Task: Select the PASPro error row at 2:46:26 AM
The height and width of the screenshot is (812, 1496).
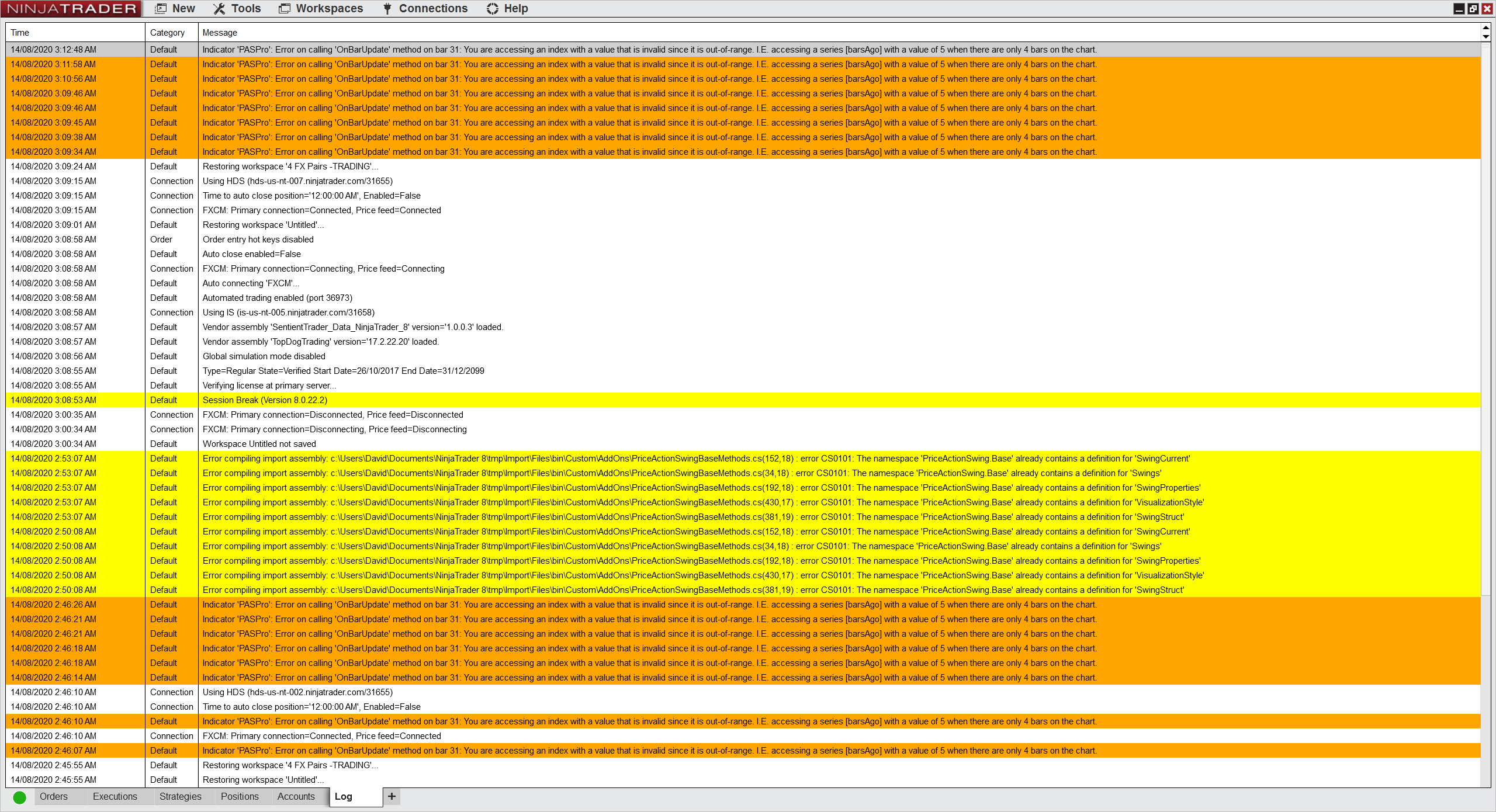Action: [x=743, y=605]
